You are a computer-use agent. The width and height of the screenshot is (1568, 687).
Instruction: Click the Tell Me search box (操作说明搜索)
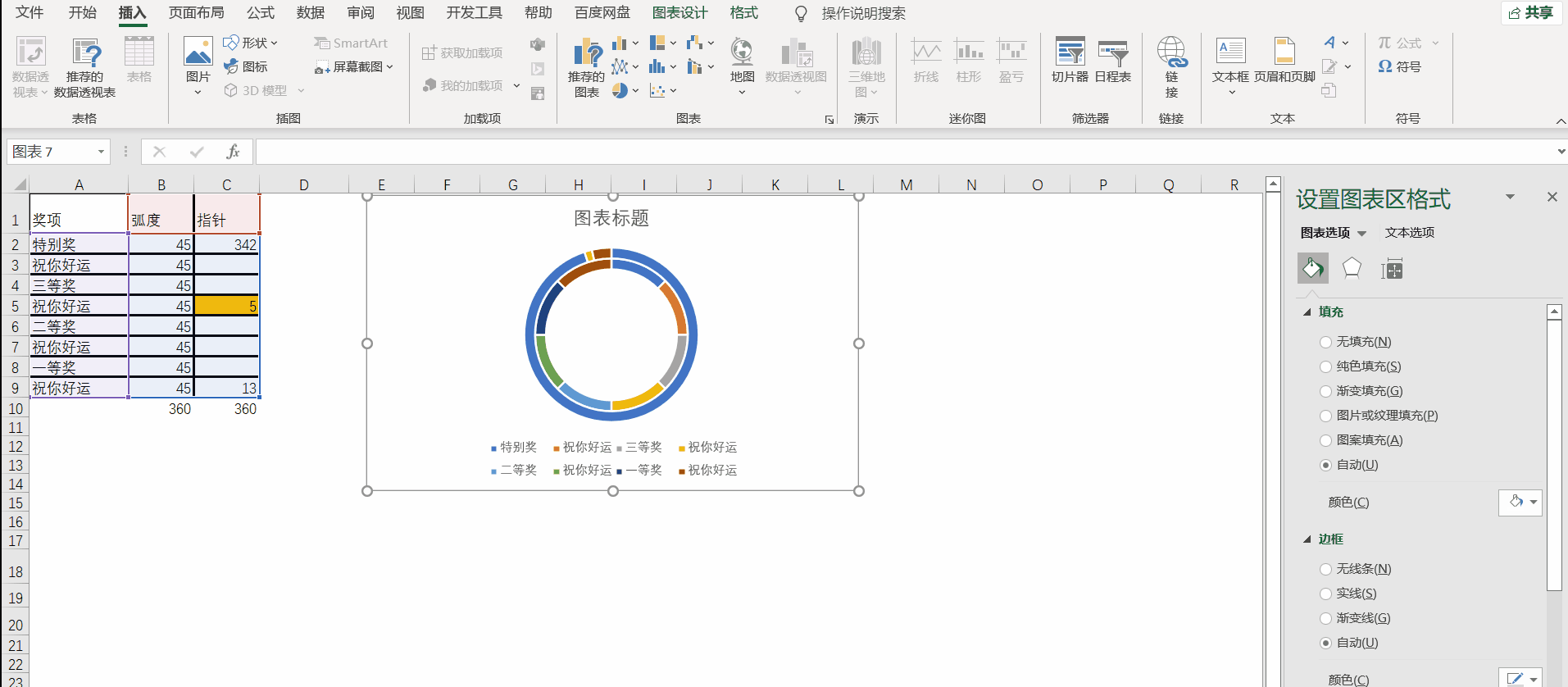[864, 13]
